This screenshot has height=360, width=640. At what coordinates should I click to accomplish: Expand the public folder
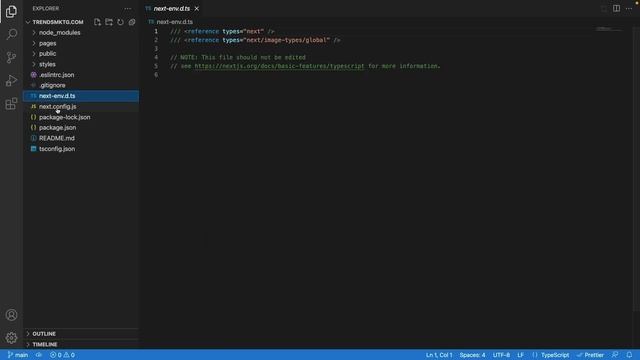pyautogui.click(x=81, y=54)
